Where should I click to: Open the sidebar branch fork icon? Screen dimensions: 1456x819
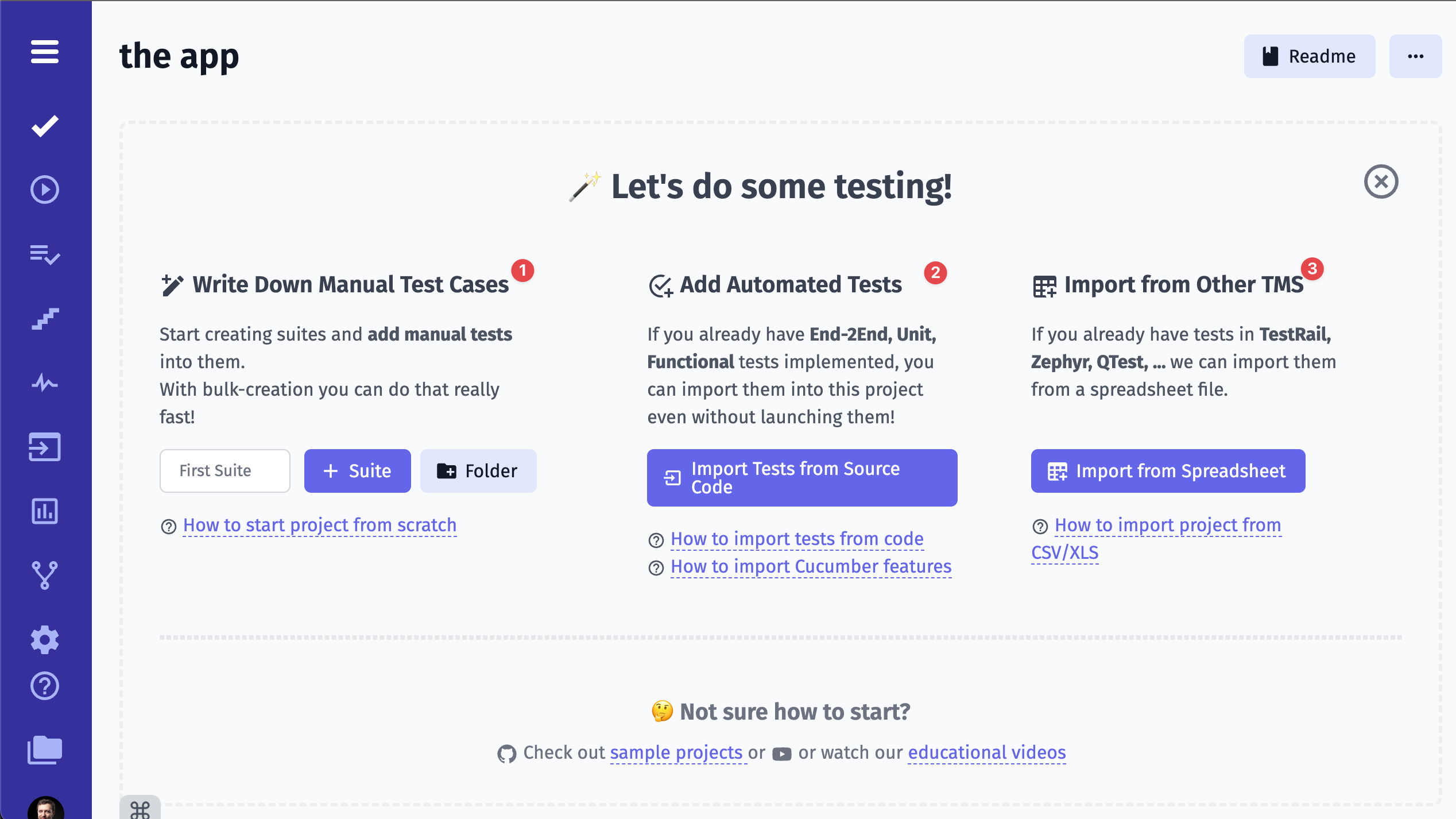tap(45, 575)
